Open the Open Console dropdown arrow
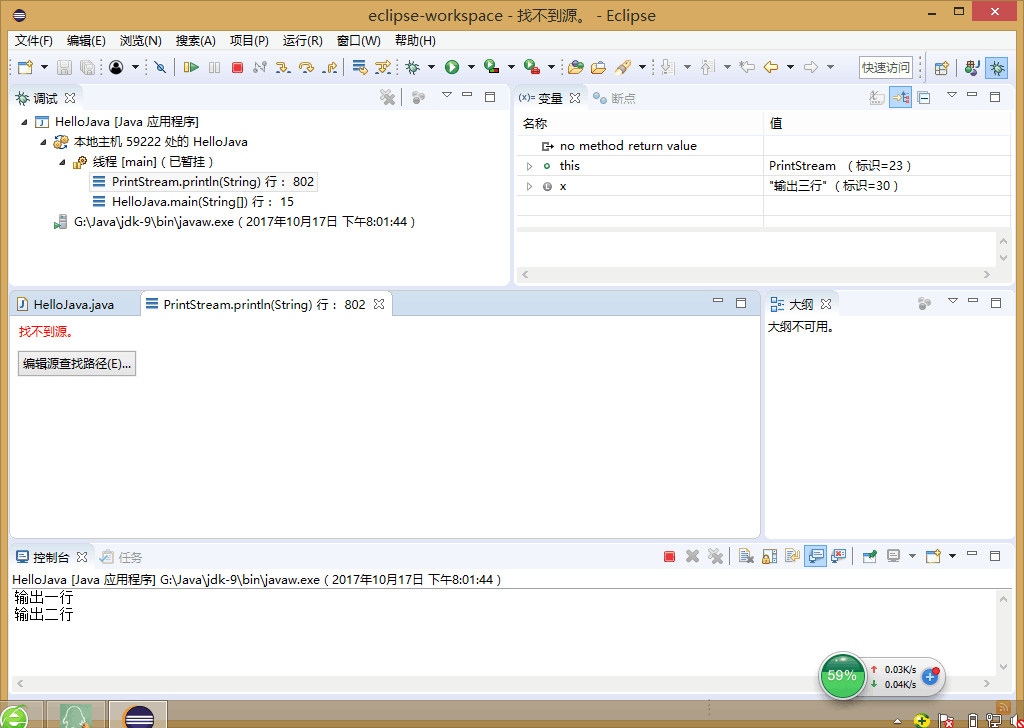Screen dimensions: 1024x728 [x=952, y=556]
